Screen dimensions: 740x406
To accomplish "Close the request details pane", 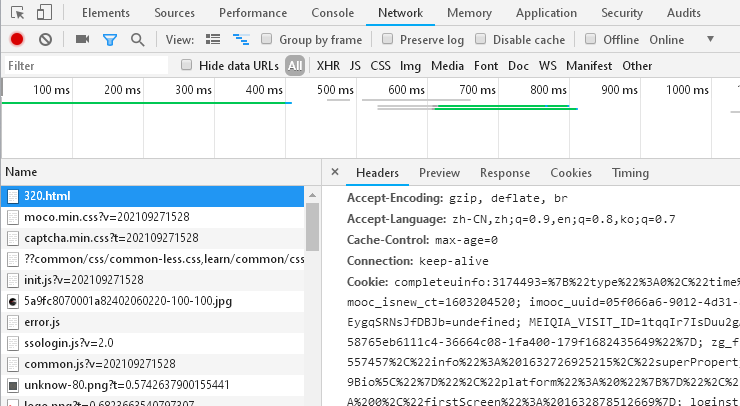I will pos(335,172).
